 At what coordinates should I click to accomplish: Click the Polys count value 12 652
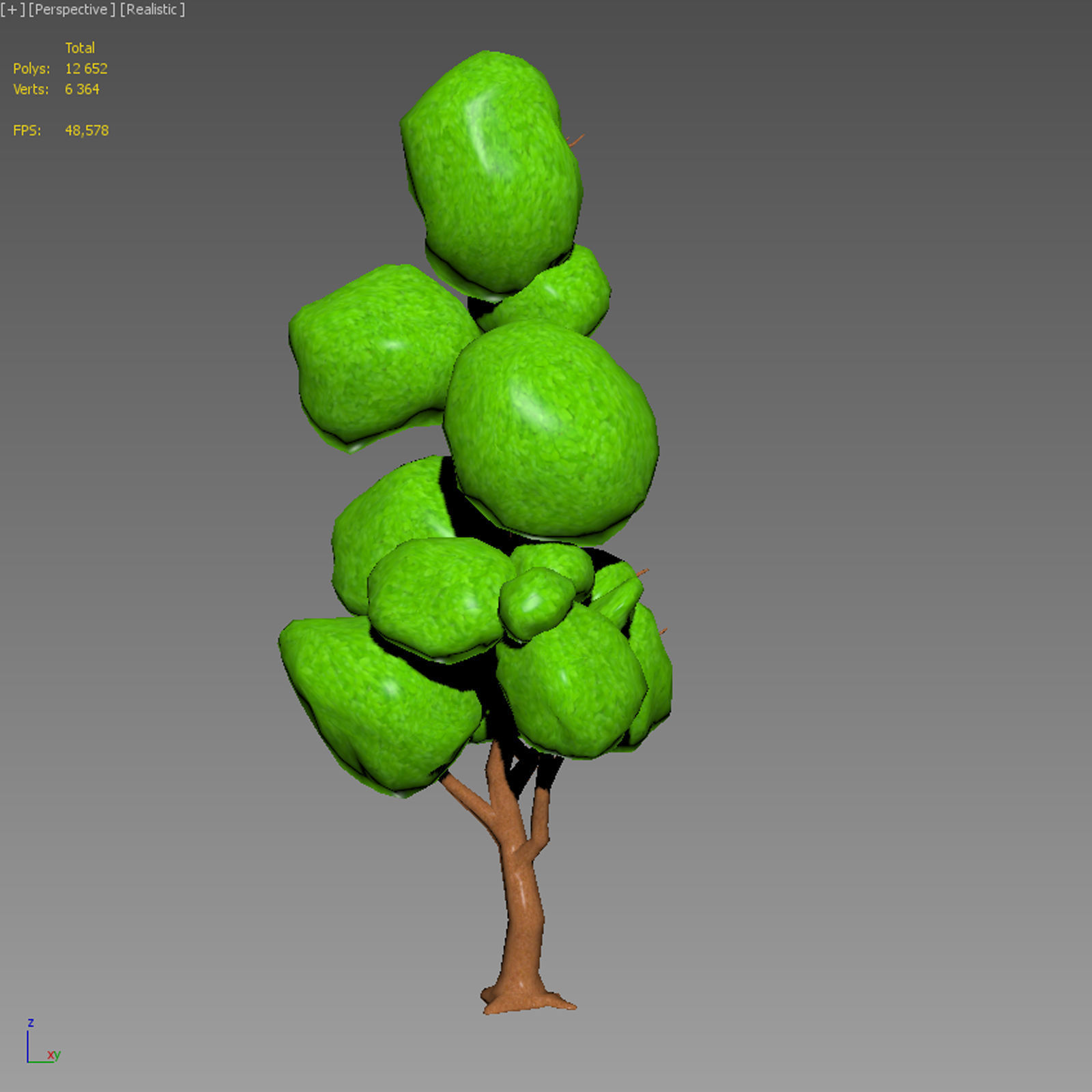coord(86,68)
